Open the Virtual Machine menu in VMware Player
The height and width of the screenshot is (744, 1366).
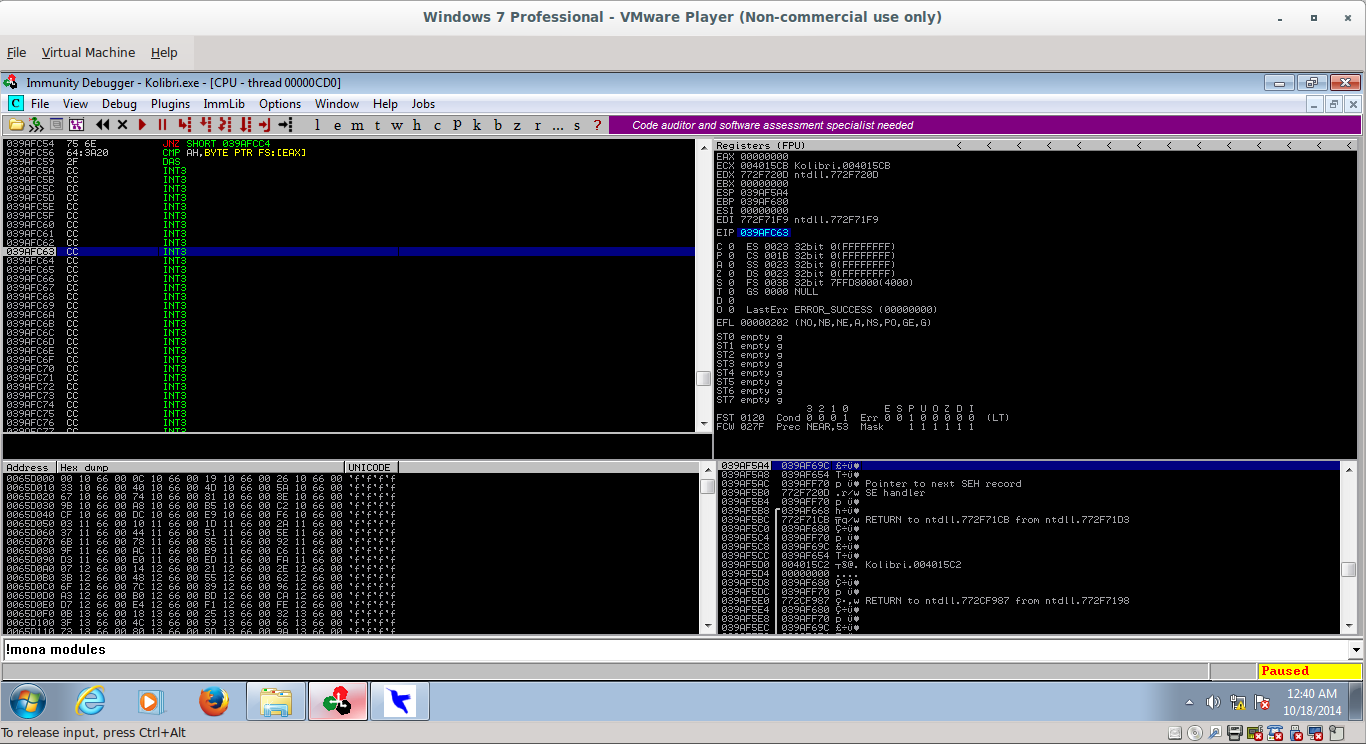(88, 53)
